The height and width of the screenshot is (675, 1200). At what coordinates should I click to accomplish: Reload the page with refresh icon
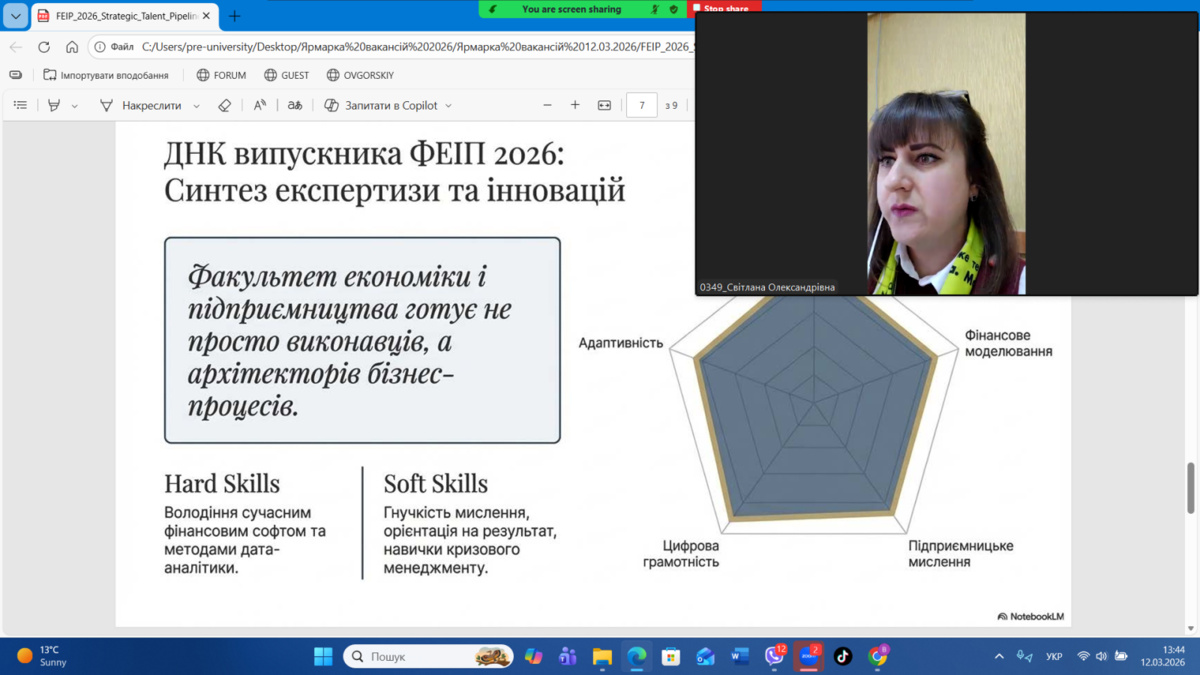click(x=44, y=47)
